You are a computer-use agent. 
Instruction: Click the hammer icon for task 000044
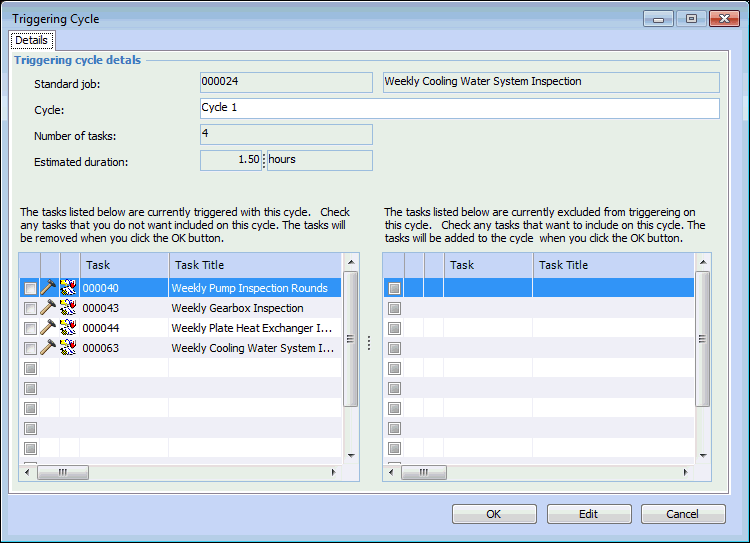[48, 328]
